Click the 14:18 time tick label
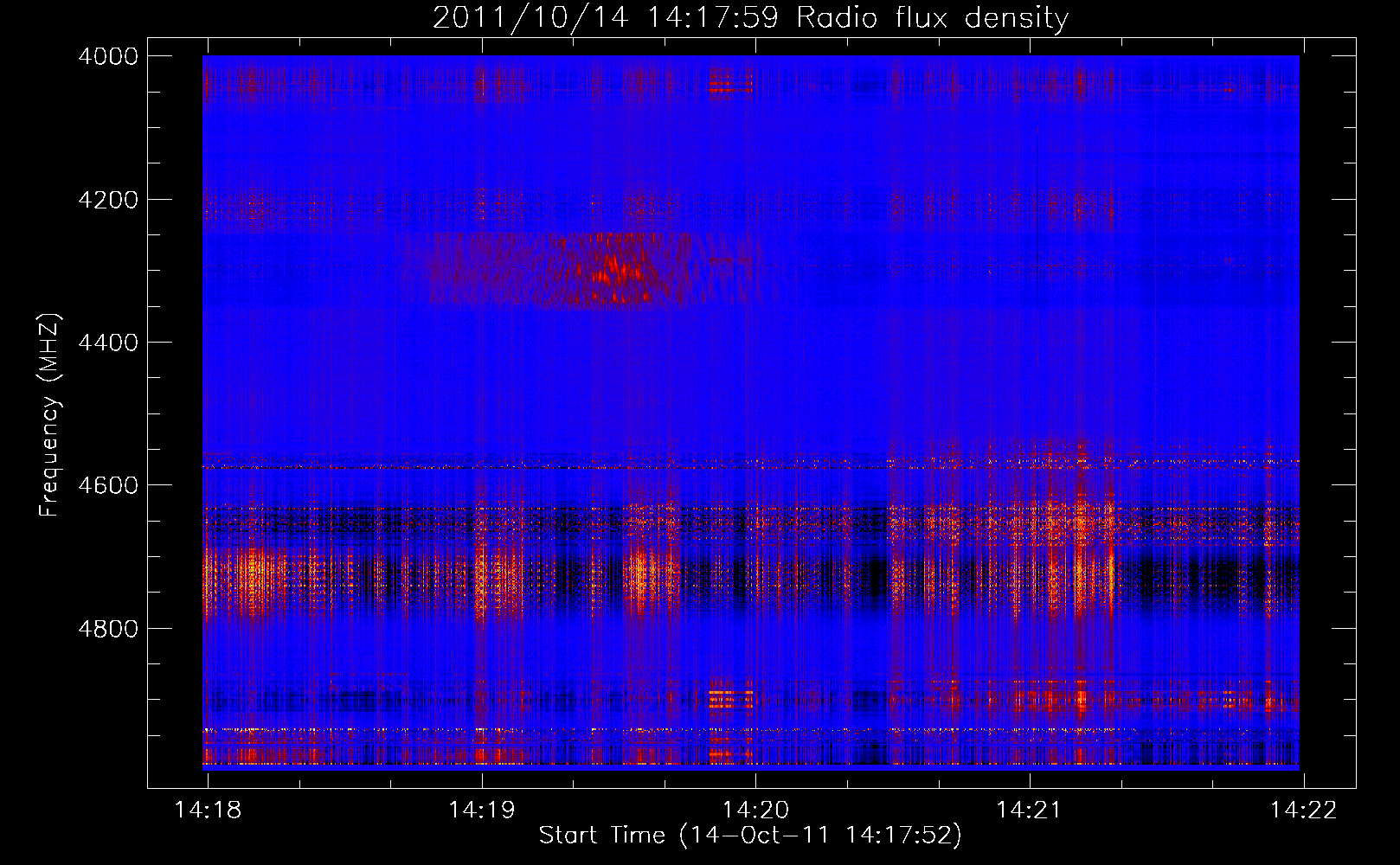Image resolution: width=1400 pixels, height=865 pixels. click(x=208, y=811)
